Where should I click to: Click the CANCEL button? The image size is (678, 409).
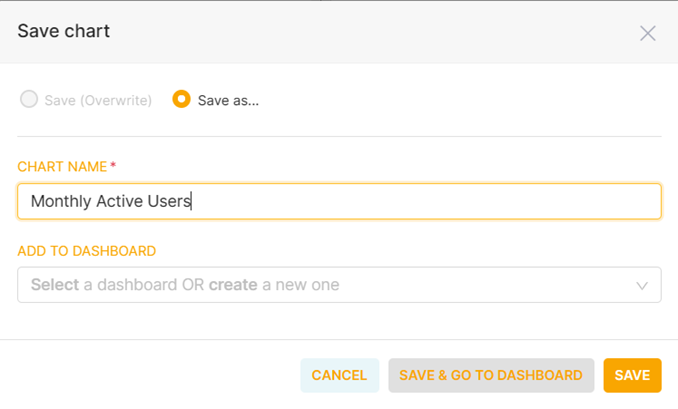[339, 375]
